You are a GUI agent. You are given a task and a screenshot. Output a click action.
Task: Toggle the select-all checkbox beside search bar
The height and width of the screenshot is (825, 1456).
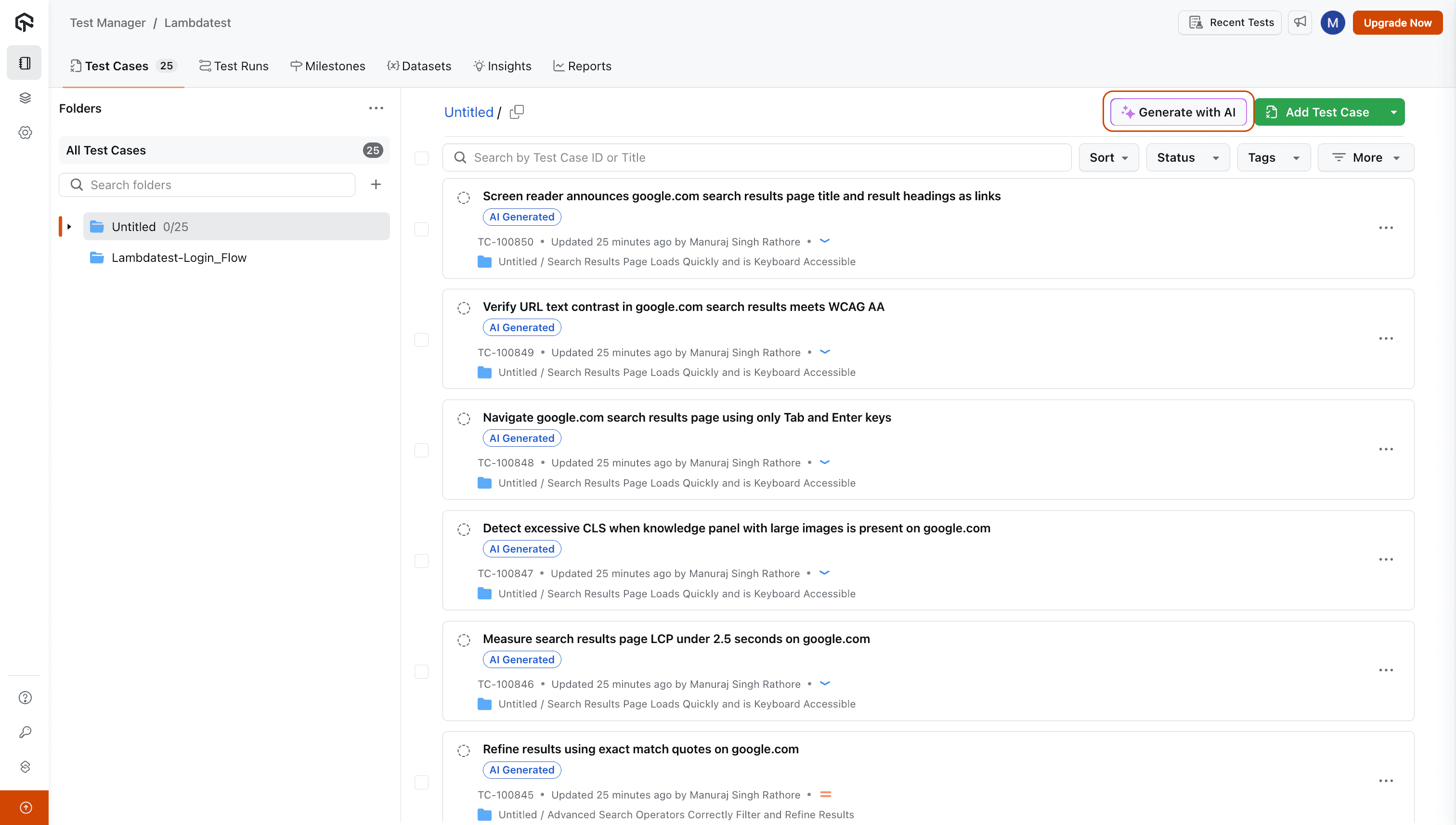[421, 158]
